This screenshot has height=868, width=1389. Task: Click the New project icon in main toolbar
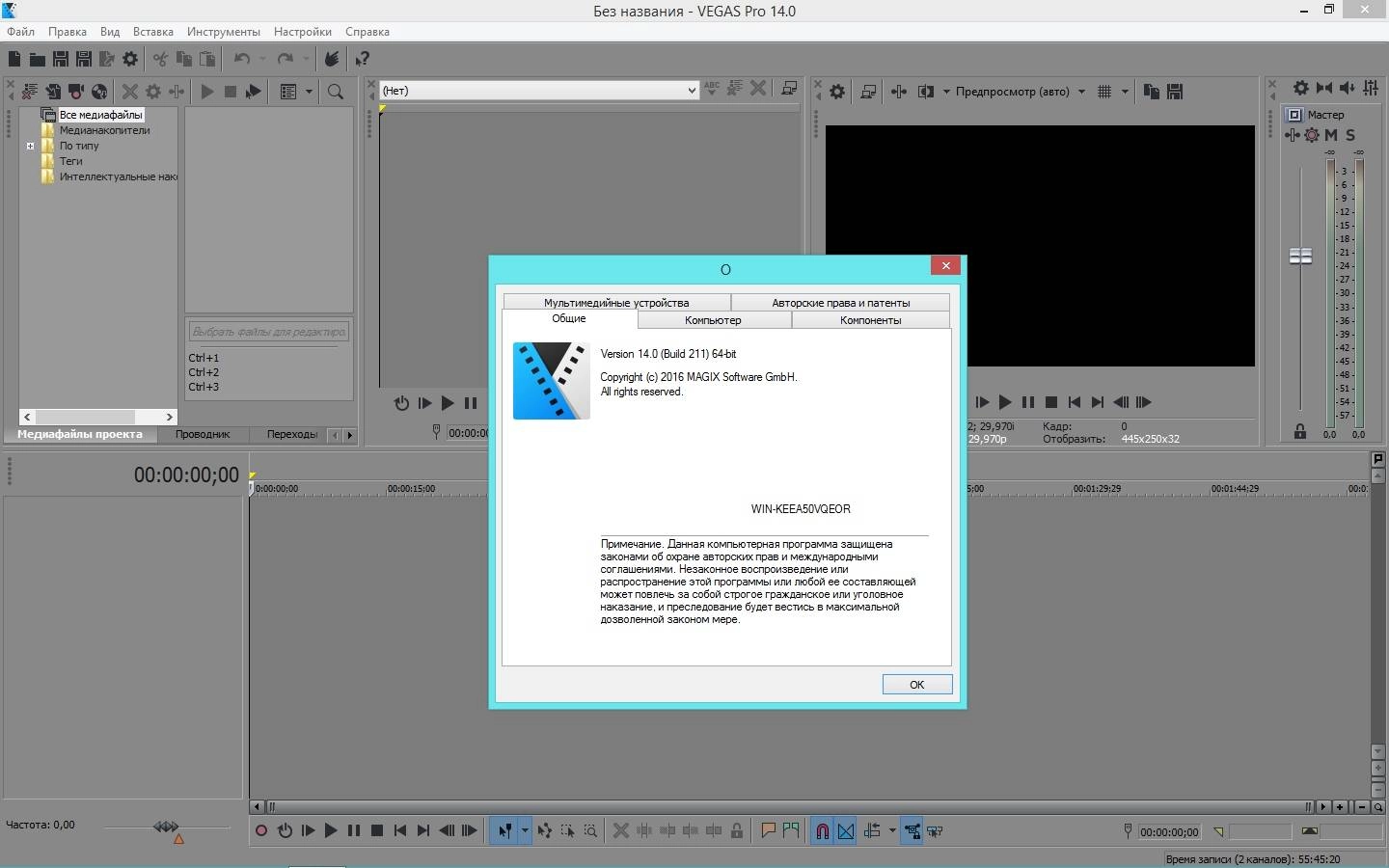[x=14, y=59]
